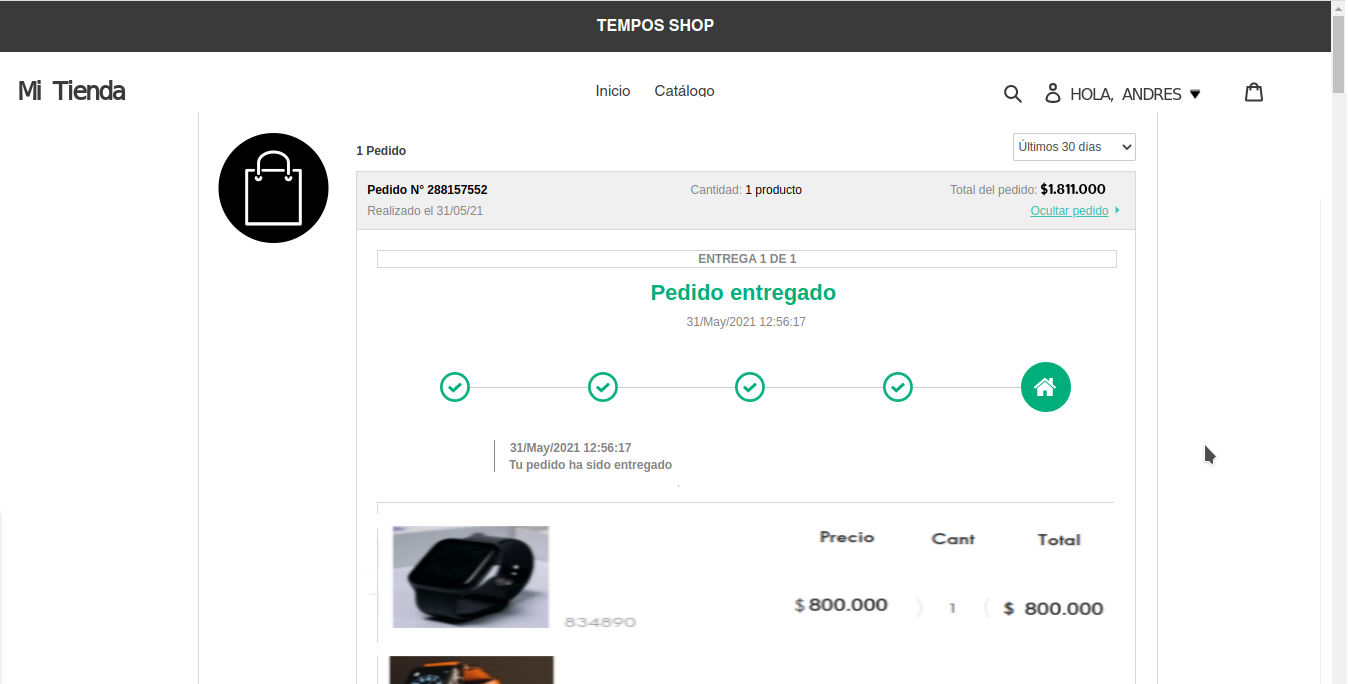
Task: Click the second order progress checkmark
Action: pos(603,387)
